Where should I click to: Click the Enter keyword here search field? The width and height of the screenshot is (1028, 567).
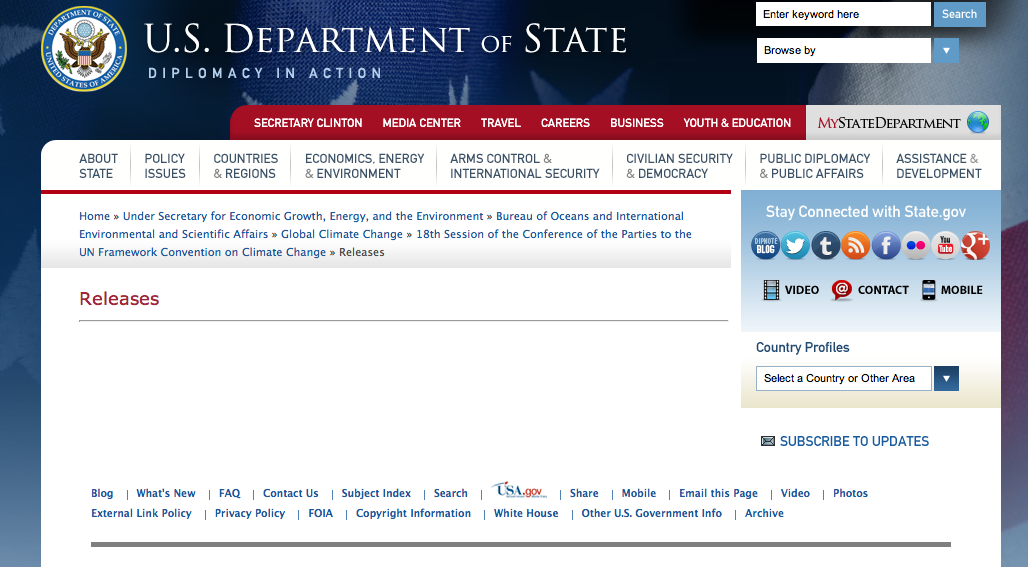(x=843, y=14)
